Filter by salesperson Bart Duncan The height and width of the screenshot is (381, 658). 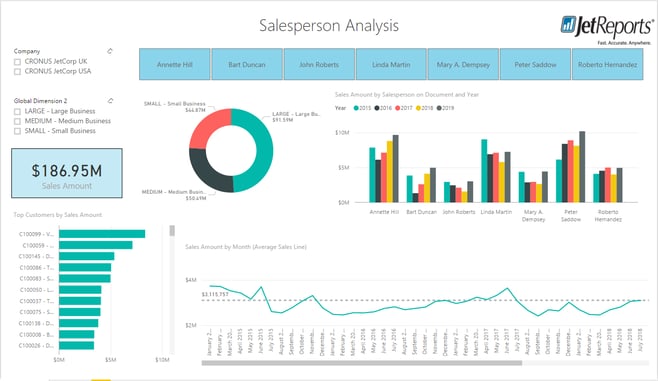[247, 64]
